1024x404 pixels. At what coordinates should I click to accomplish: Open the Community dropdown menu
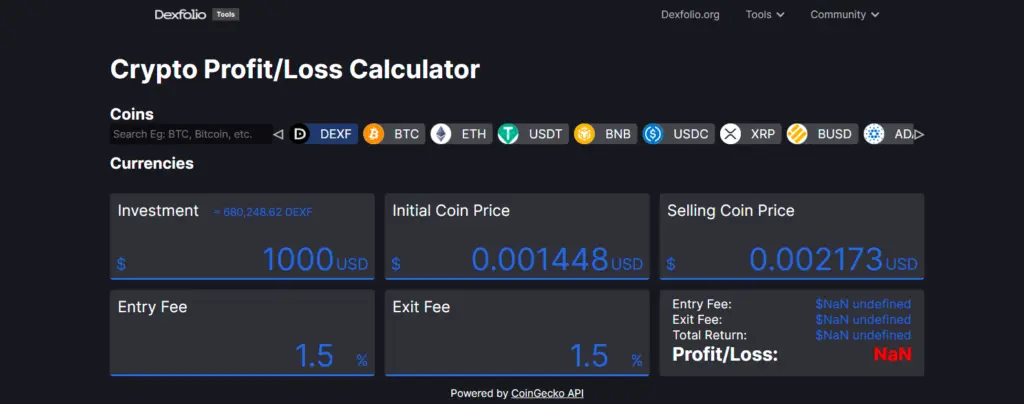pyautogui.click(x=845, y=15)
